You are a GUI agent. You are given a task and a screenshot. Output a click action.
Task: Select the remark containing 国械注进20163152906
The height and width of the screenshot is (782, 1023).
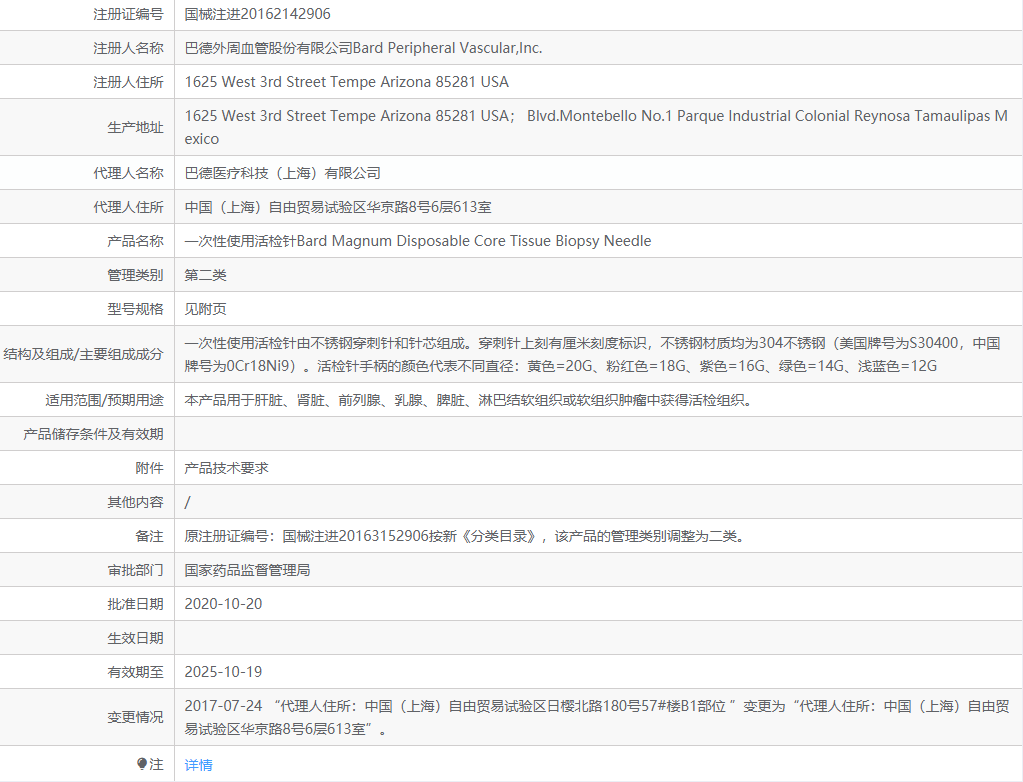pyautogui.click(x=465, y=535)
